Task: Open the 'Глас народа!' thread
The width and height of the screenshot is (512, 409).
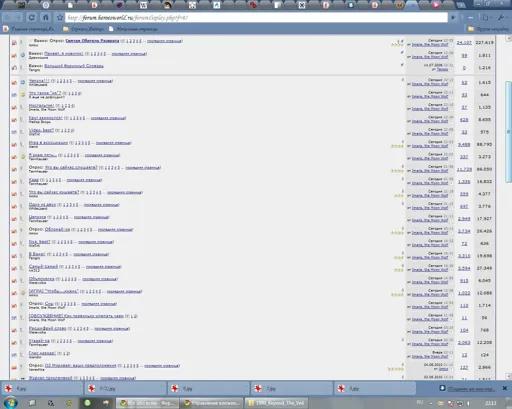Action: (42, 353)
